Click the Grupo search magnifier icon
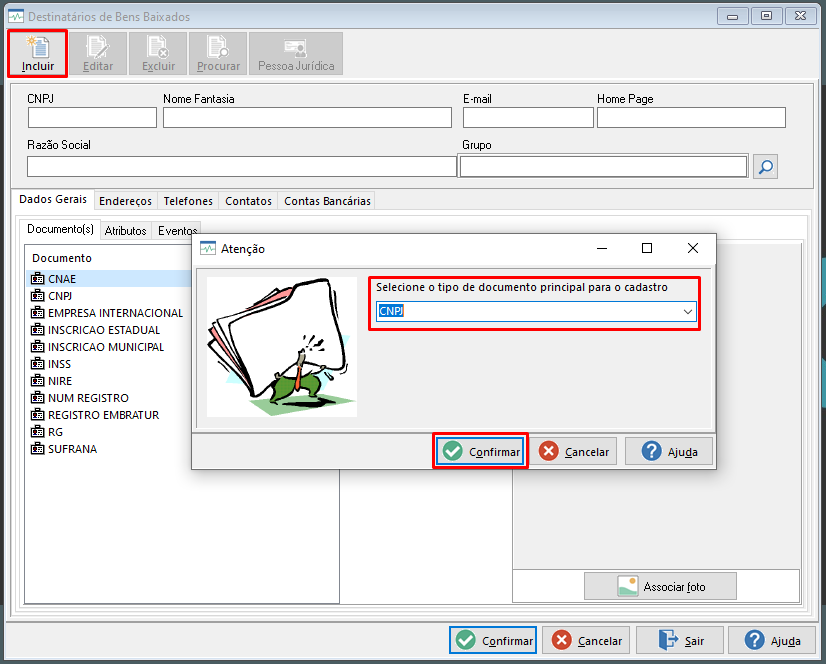826x664 pixels. [x=765, y=167]
